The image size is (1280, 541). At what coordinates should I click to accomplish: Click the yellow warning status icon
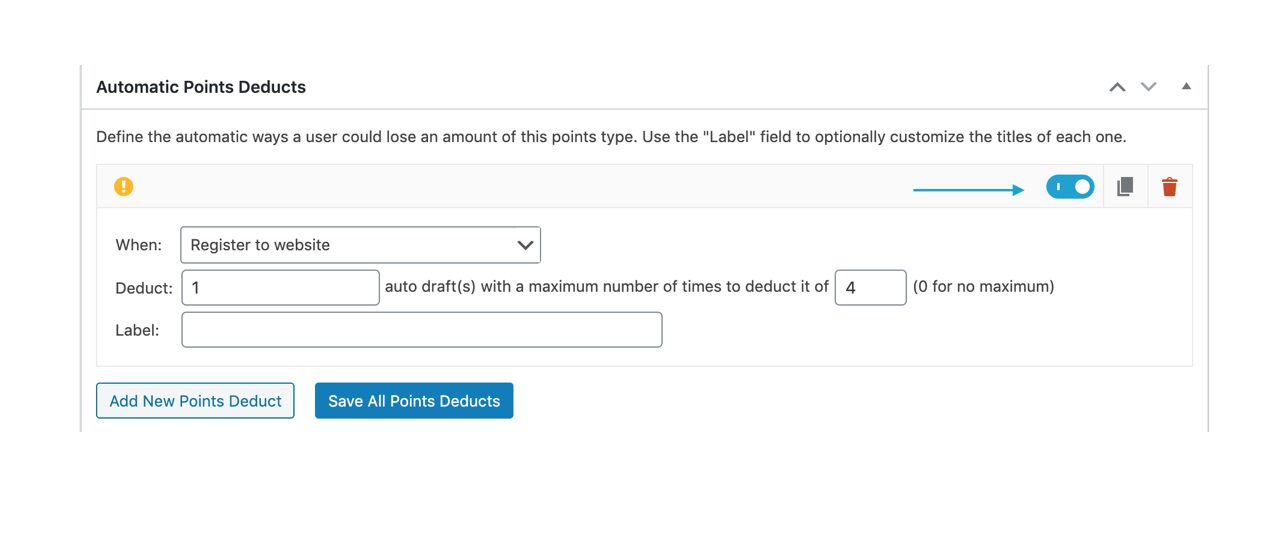coord(123,186)
